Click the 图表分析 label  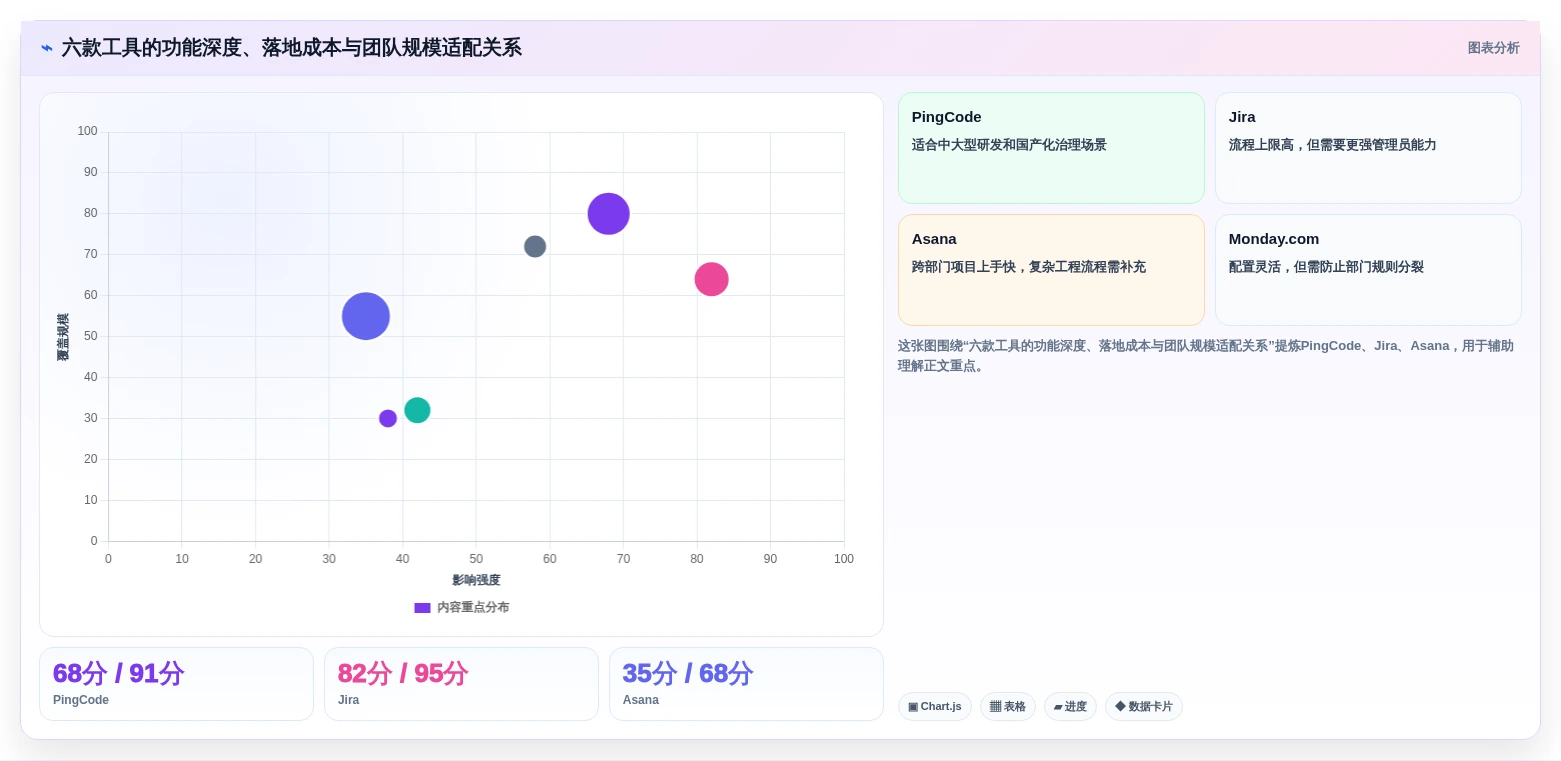pos(1493,48)
